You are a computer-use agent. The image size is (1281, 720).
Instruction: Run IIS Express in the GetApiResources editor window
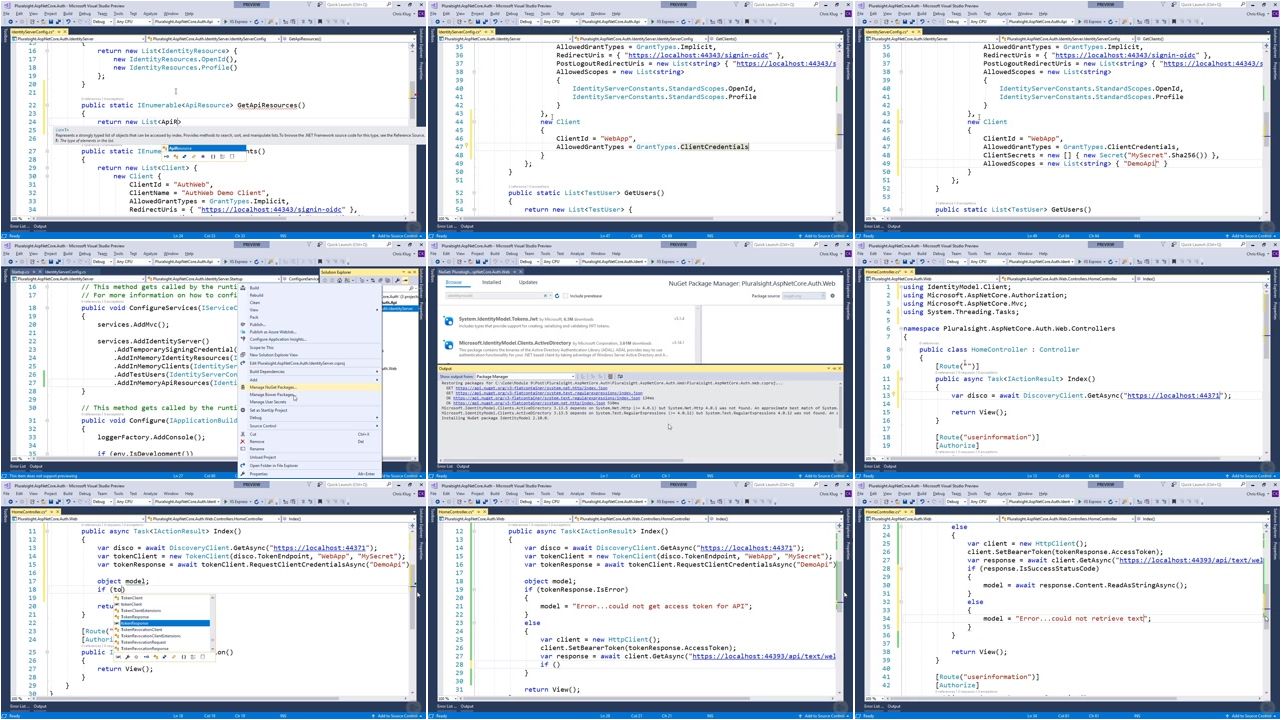pos(236,21)
